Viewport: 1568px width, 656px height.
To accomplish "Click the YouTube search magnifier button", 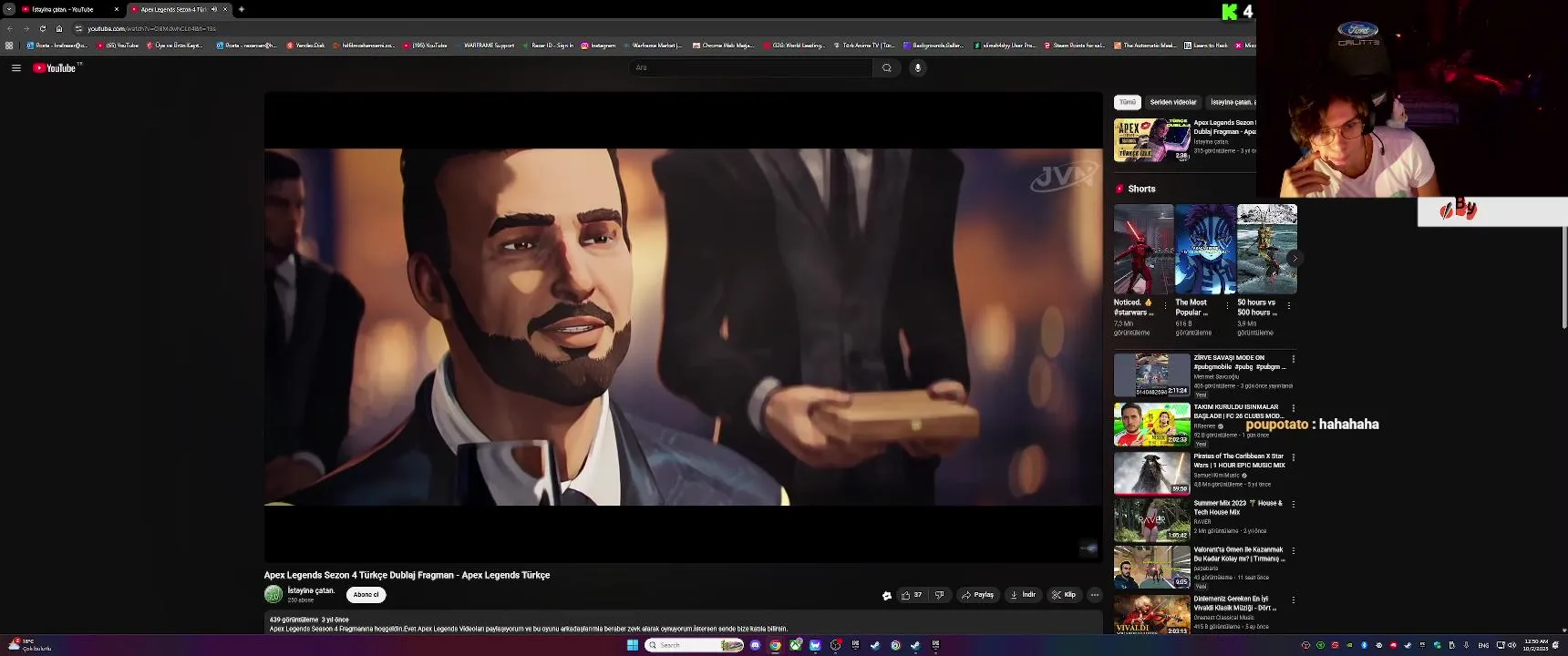I will 886,67.
